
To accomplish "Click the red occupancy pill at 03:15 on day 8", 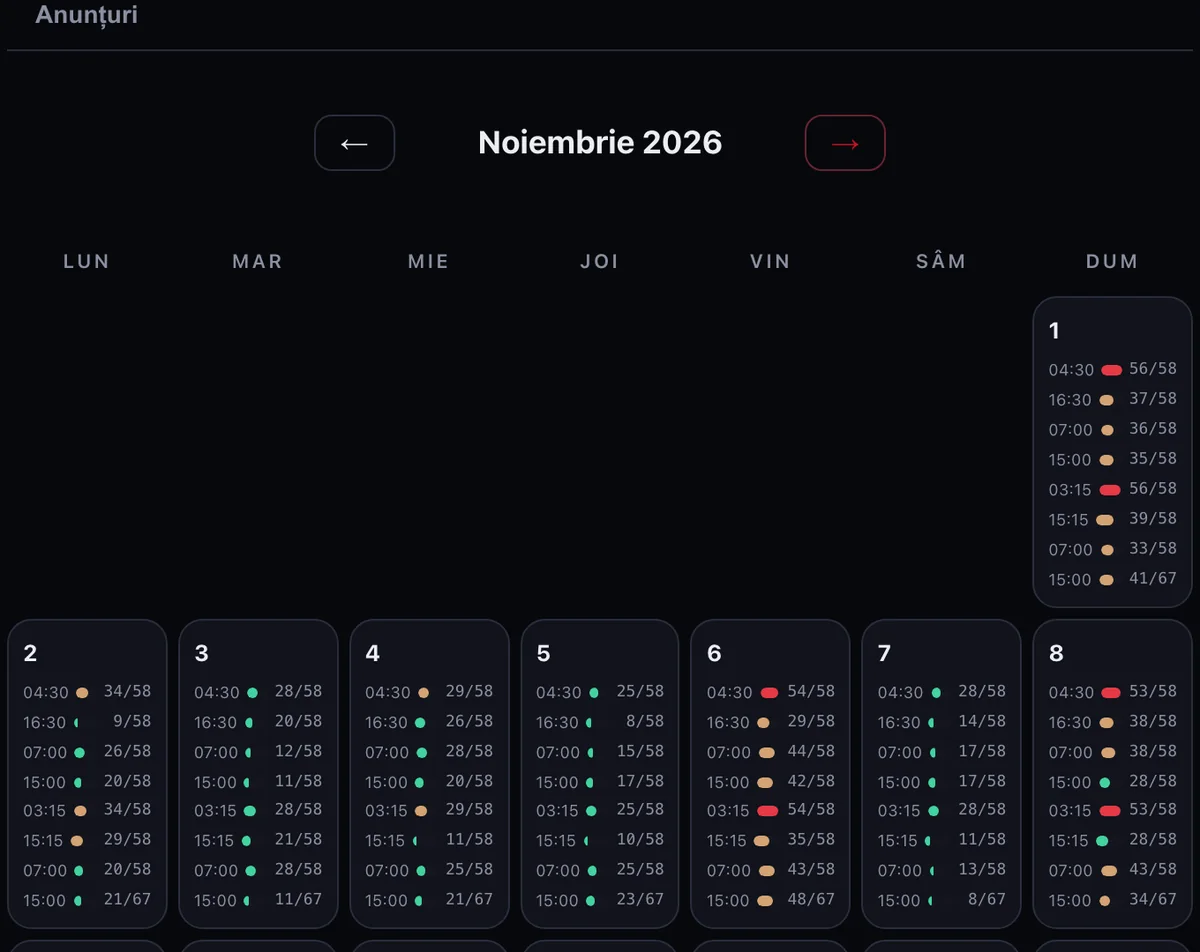I will point(1109,811).
